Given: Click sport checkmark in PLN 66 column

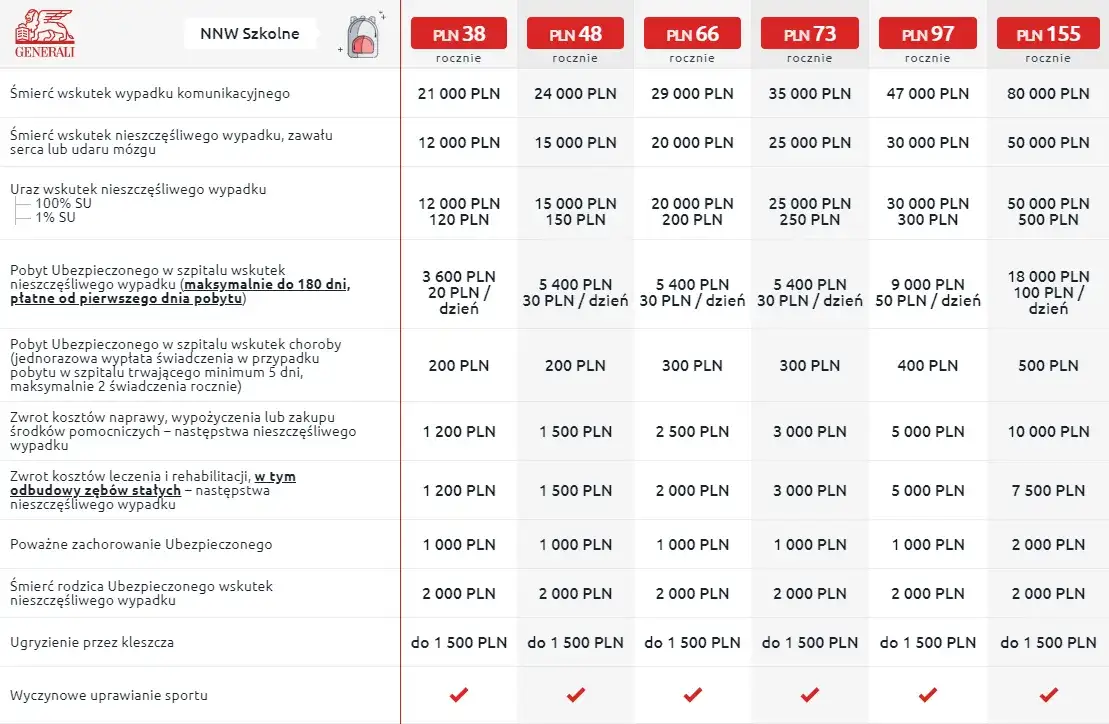Looking at the screenshot, I should click(x=692, y=695).
